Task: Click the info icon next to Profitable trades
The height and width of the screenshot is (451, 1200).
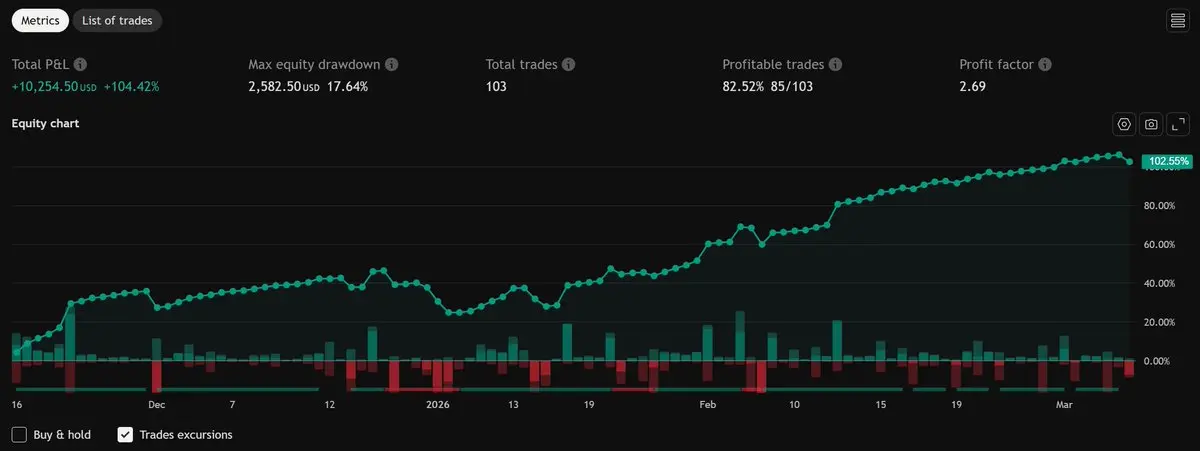Action: tap(836, 64)
